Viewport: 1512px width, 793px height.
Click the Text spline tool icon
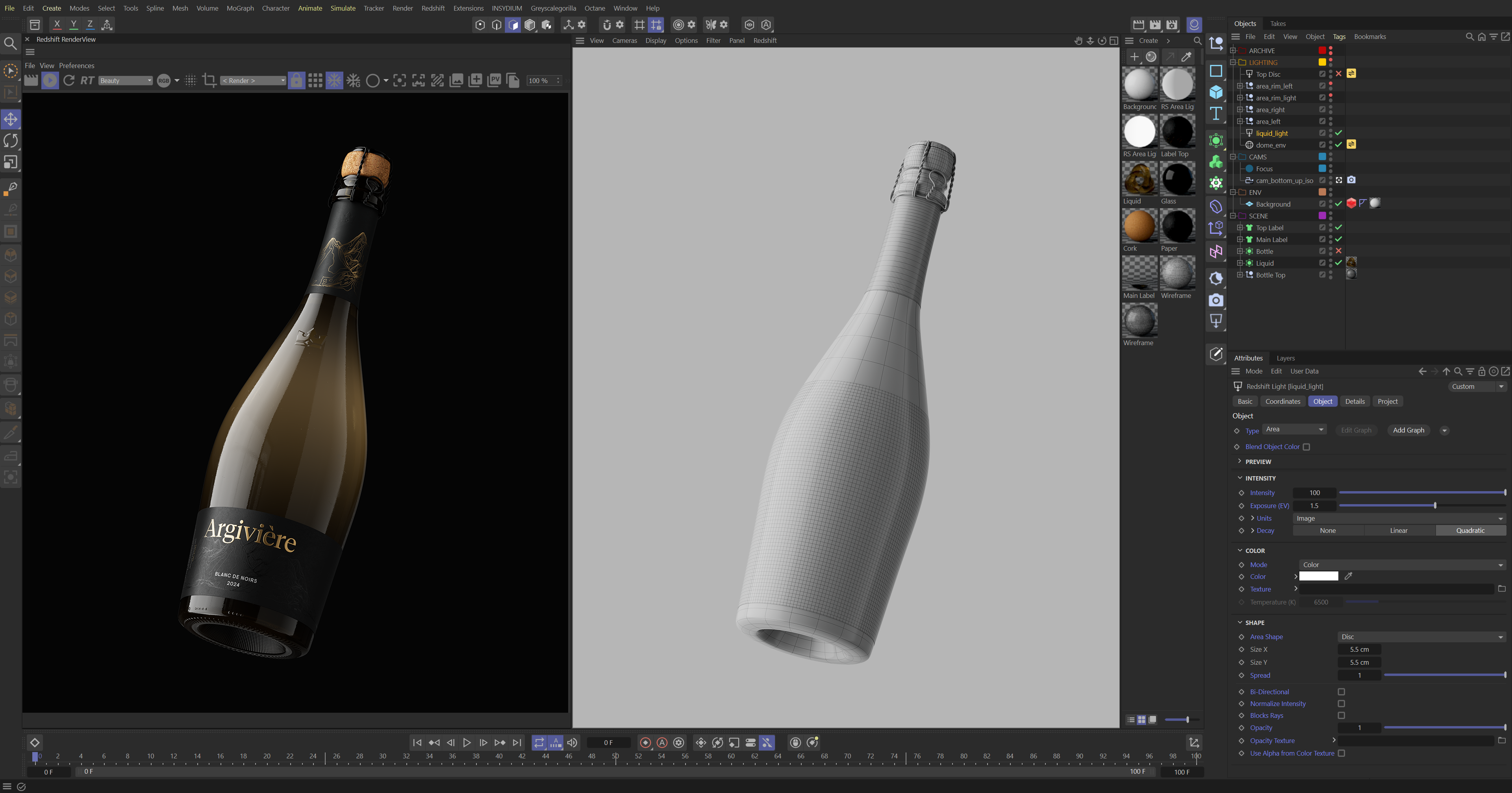click(1216, 114)
